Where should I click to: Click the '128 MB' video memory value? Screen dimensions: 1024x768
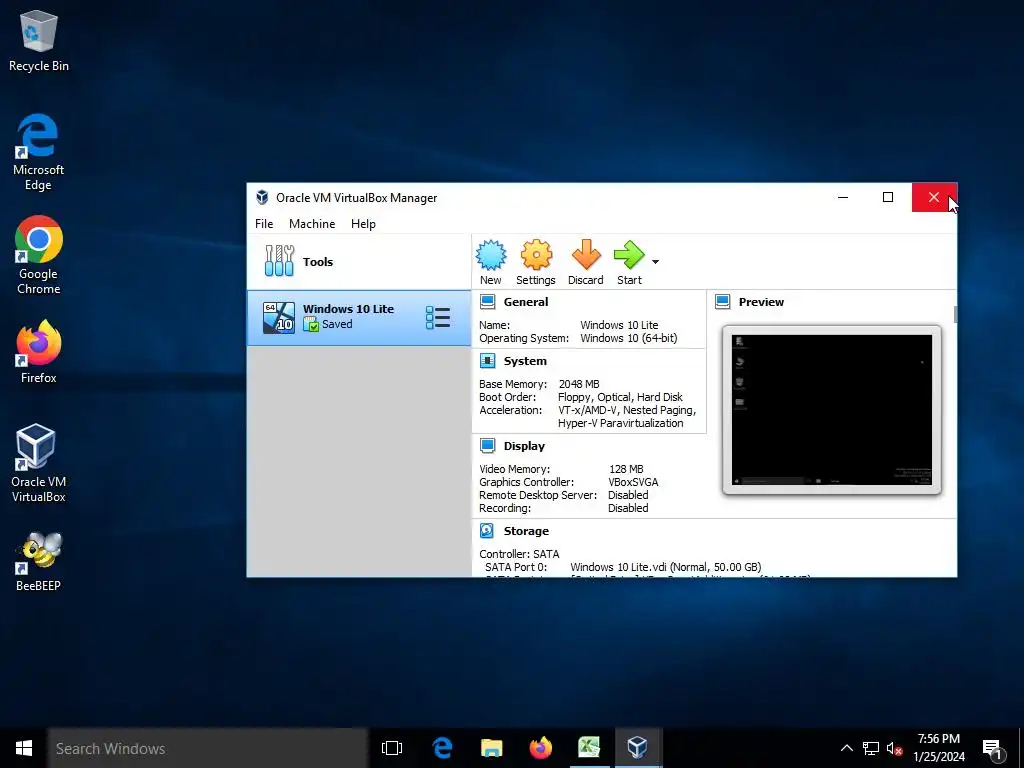pos(626,469)
